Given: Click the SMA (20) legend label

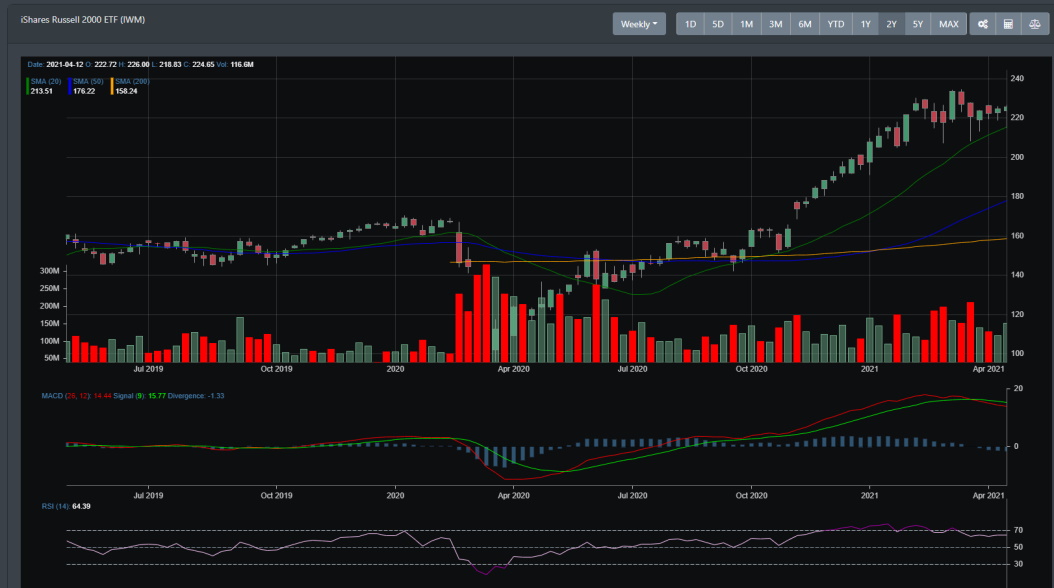Looking at the screenshot, I should coord(46,81).
